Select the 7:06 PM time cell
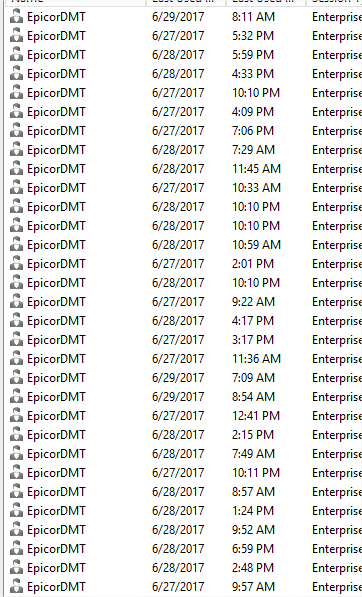This screenshot has width=362, height=597. point(253,131)
